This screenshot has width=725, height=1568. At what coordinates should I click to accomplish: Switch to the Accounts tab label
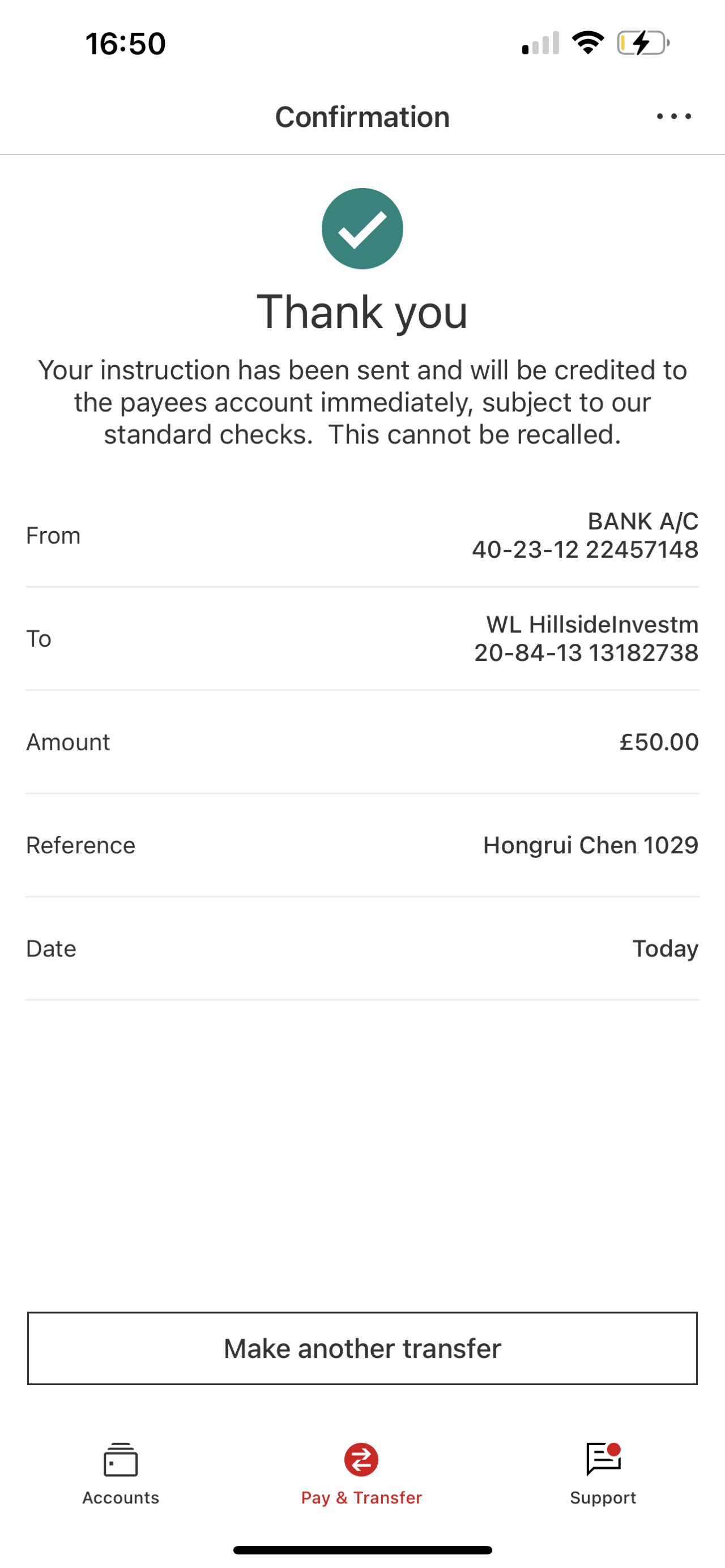121,1497
